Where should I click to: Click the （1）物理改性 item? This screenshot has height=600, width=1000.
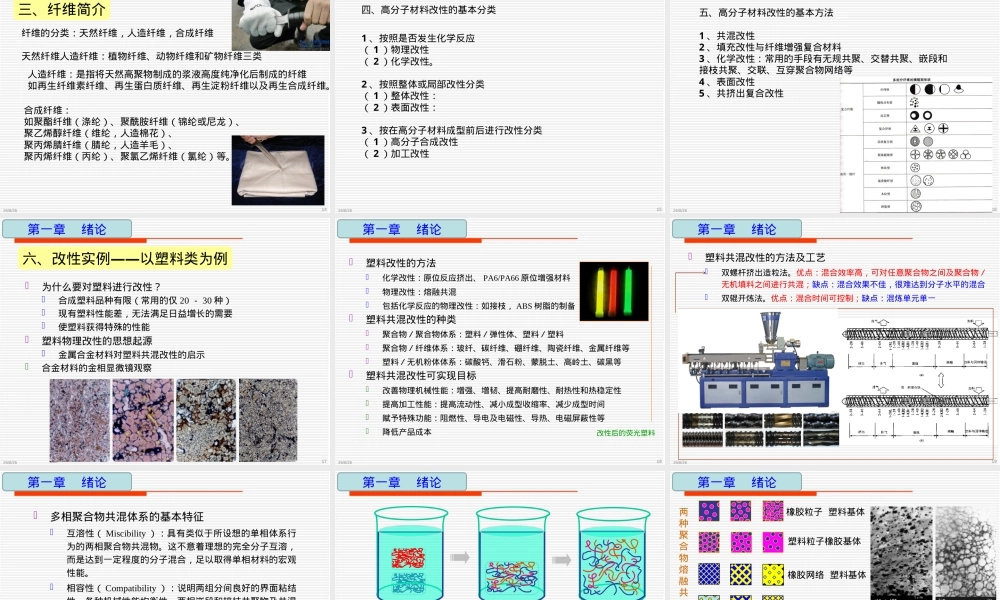pos(396,50)
